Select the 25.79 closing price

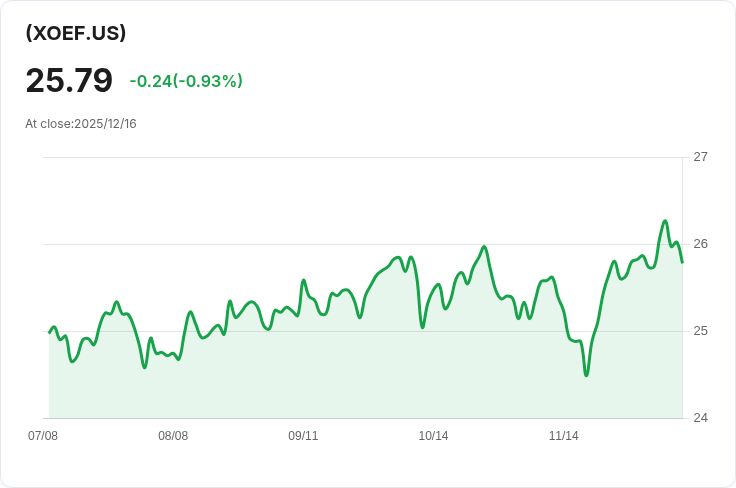pyautogui.click(x=69, y=80)
